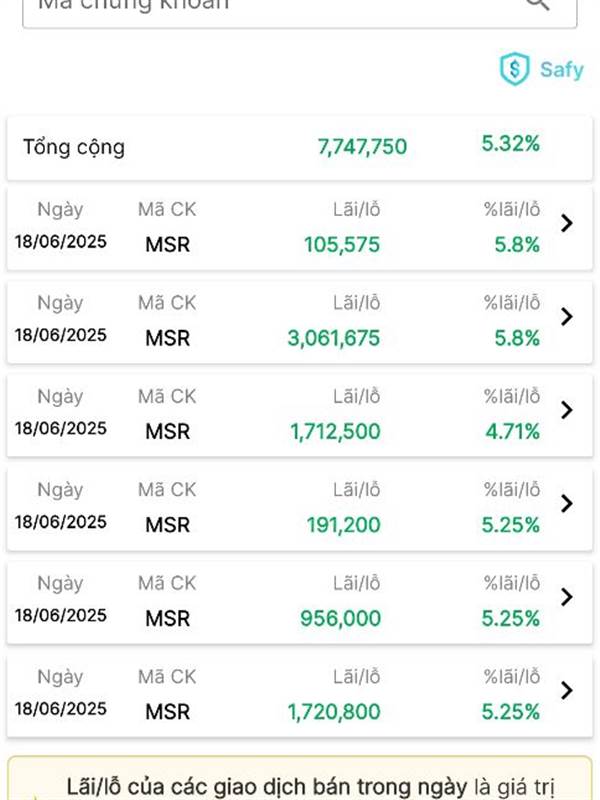The height and width of the screenshot is (800, 600).
Task: Tap date of the 1,720,800 transaction
Action: pyautogui.click(x=61, y=709)
